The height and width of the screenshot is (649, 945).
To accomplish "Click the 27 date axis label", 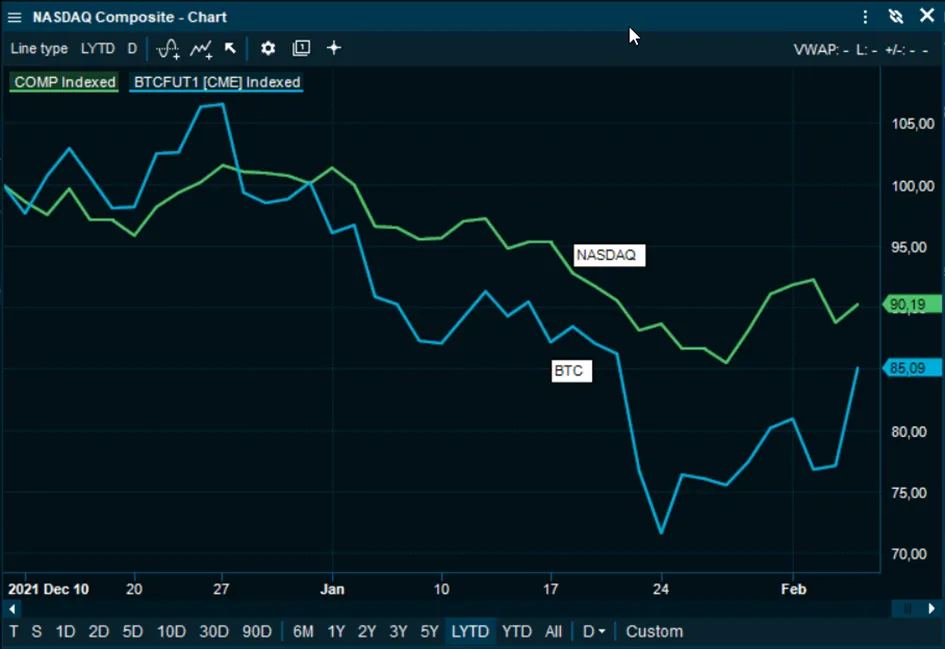I will point(221,589).
